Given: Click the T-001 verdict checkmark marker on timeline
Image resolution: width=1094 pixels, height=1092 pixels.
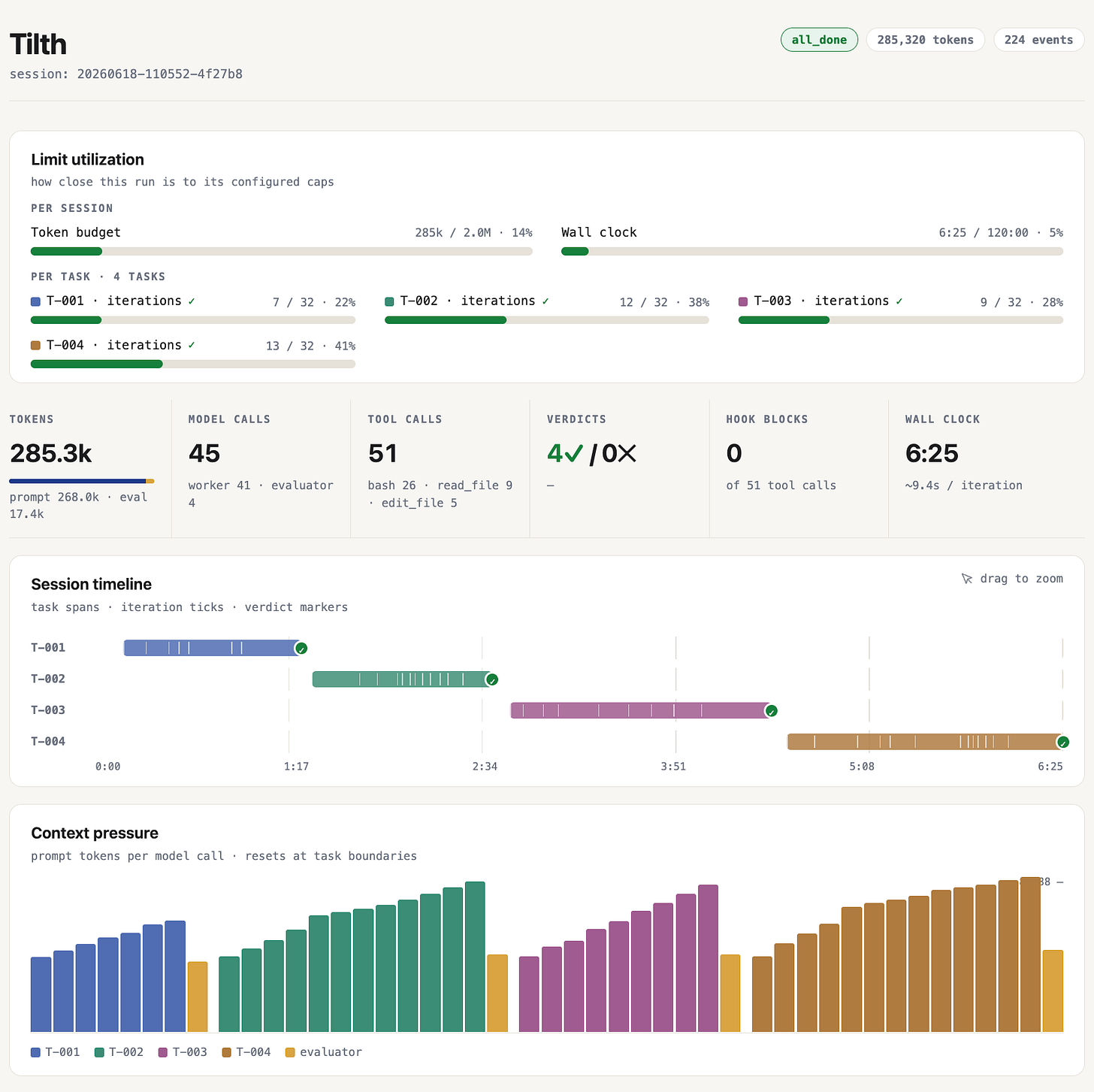Looking at the screenshot, I should [301, 649].
